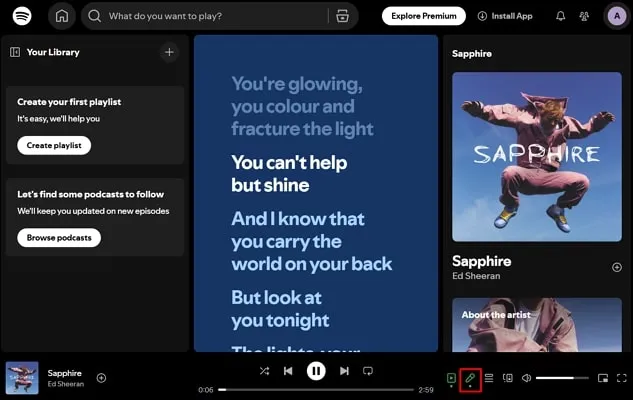Open the create plus menu in Library
Screen dimensions: 633x400
(x=169, y=52)
